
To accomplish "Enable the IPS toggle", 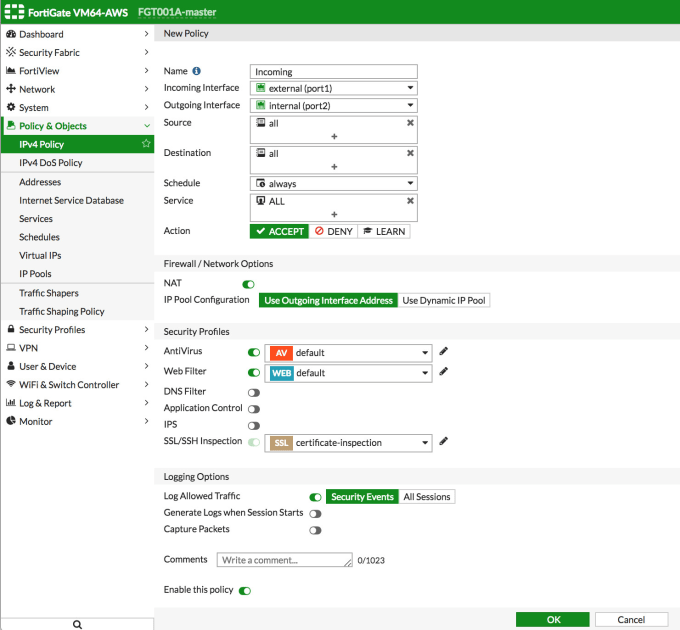I will click(254, 426).
